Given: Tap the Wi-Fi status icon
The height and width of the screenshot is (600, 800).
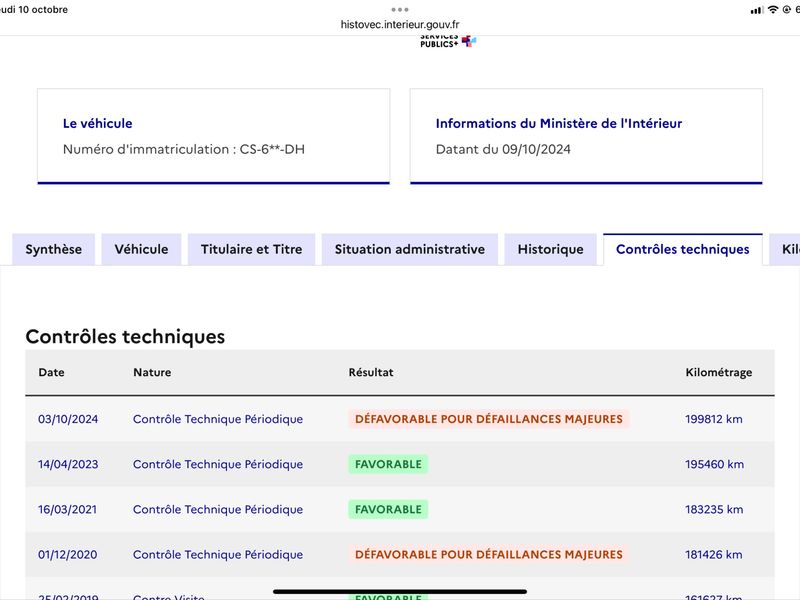Looking at the screenshot, I should pos(773,10).
